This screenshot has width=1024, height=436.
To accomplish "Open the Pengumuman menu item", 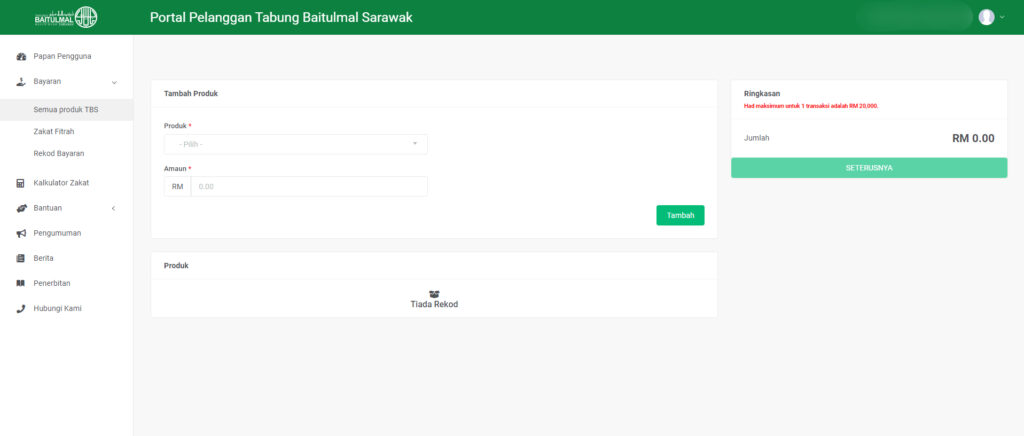I will pyautogui.click(x=57, y=233).
